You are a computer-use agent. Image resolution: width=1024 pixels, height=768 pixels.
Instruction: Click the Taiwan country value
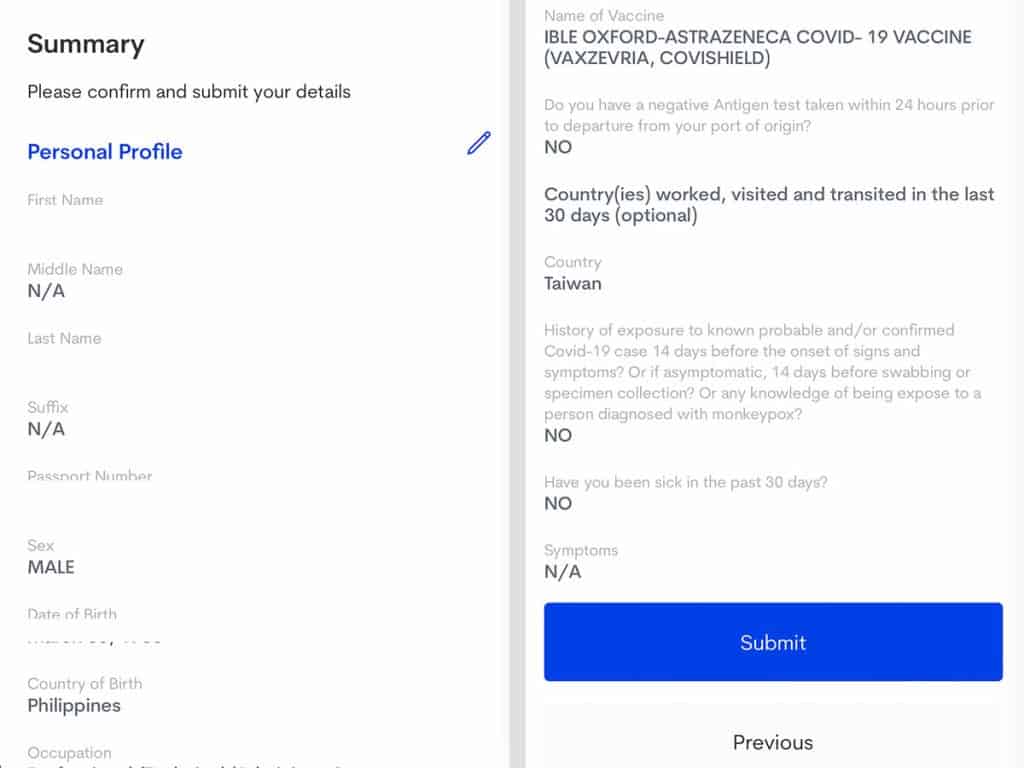tap(573, 283)
